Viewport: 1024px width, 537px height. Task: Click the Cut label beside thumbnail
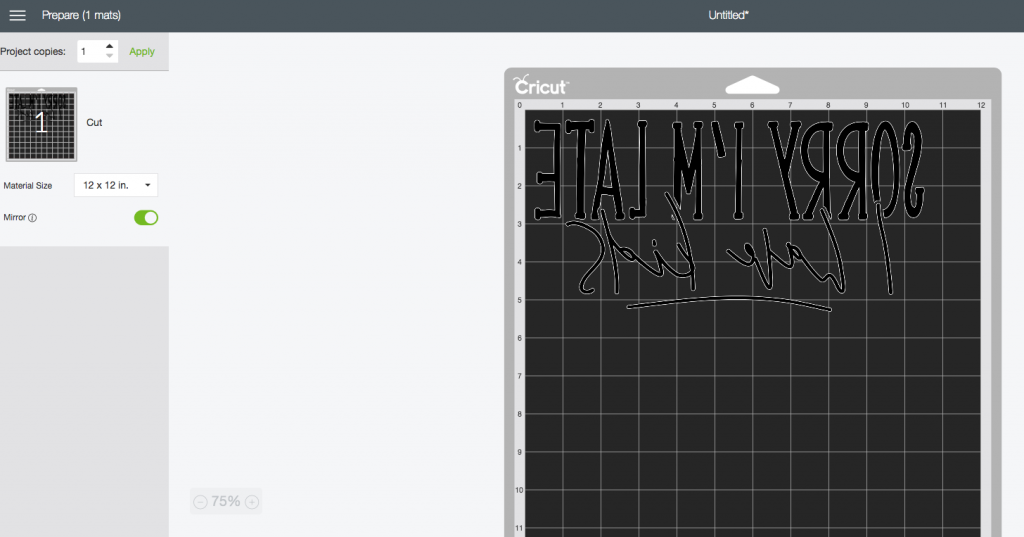point(94,122)
